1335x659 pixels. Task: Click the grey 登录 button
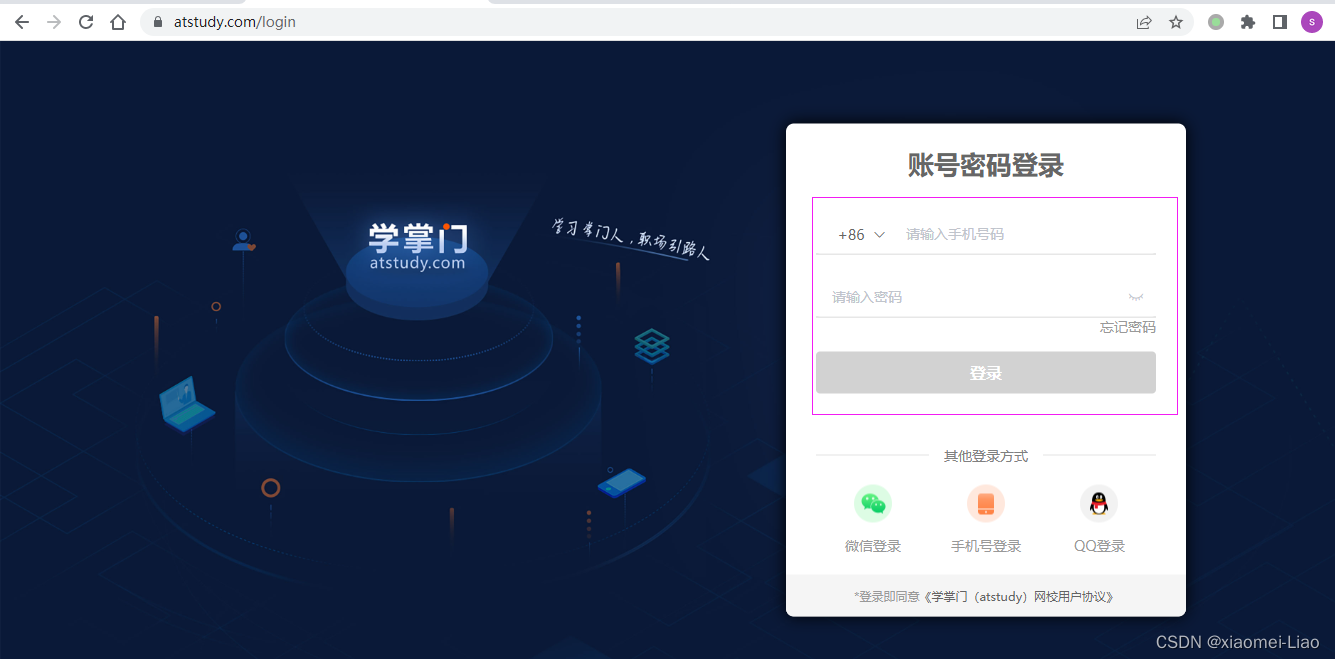986,372
